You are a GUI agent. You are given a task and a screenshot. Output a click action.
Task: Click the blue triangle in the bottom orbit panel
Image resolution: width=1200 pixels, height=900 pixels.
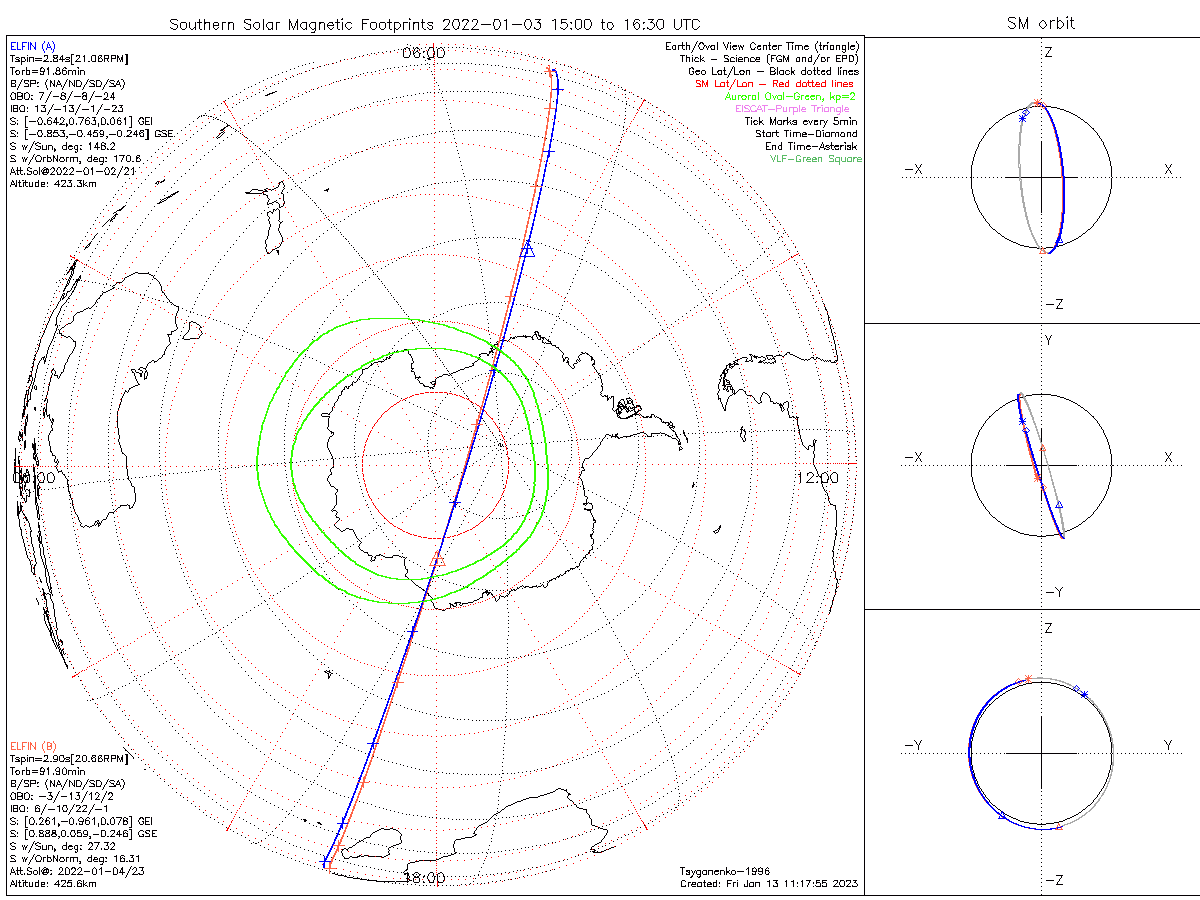pyautogui.click(x=1001, y=817)
